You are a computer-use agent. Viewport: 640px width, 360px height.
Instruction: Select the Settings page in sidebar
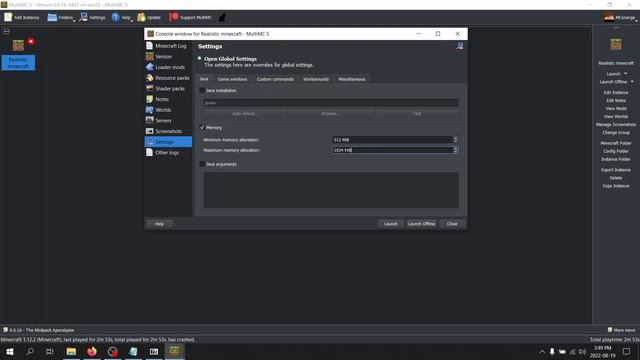pos(168,142)
